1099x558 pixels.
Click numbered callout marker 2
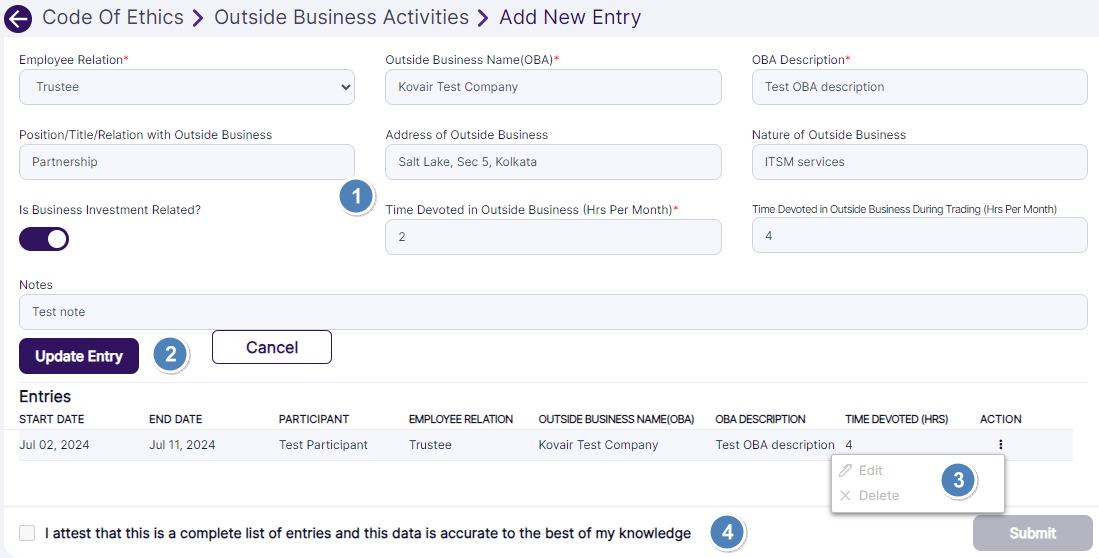[x=171, y=354]
